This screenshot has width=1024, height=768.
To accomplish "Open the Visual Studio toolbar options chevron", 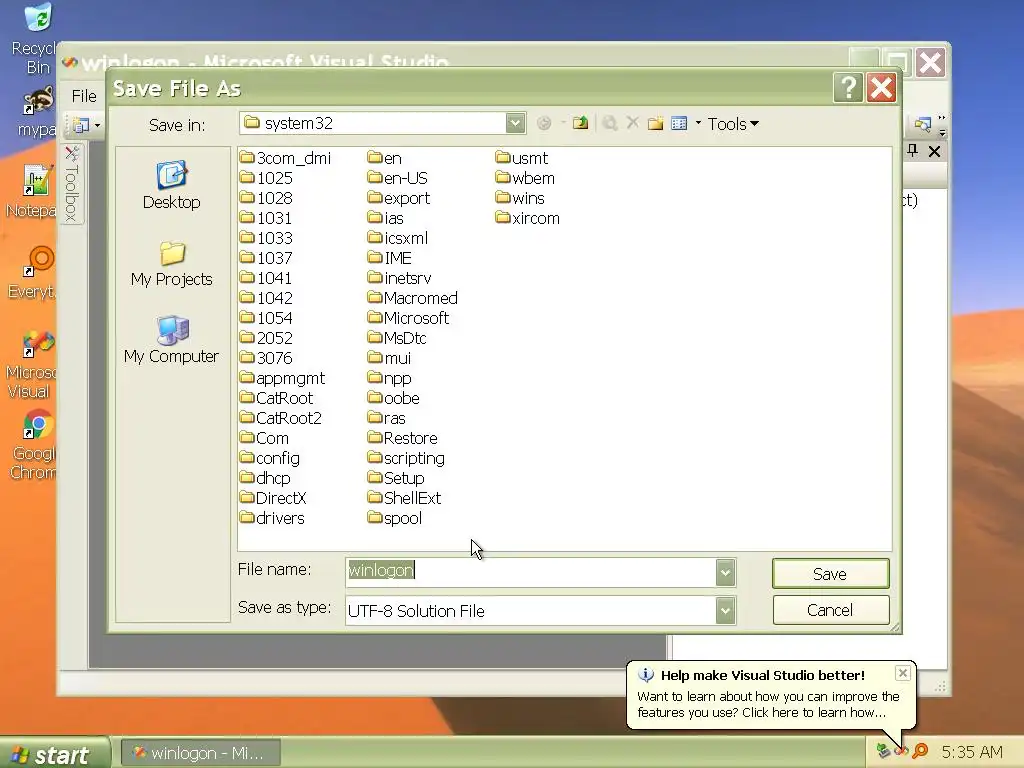I will (942, 124).
